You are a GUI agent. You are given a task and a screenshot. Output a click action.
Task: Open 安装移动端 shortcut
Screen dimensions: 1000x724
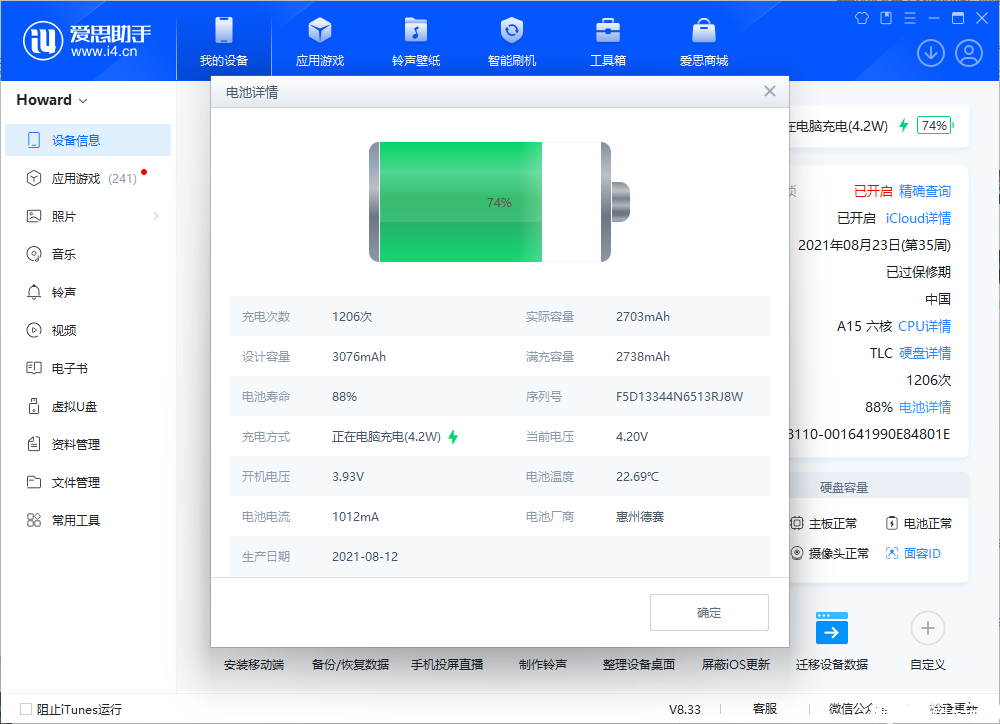(254, 665)
